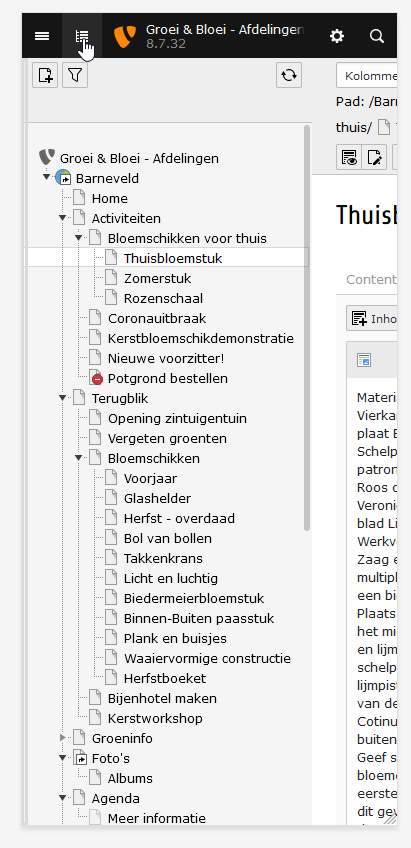The height and width of the screenshot is (848, 411).
Task: Click the view webpage icon
Action: pos(349,157)
